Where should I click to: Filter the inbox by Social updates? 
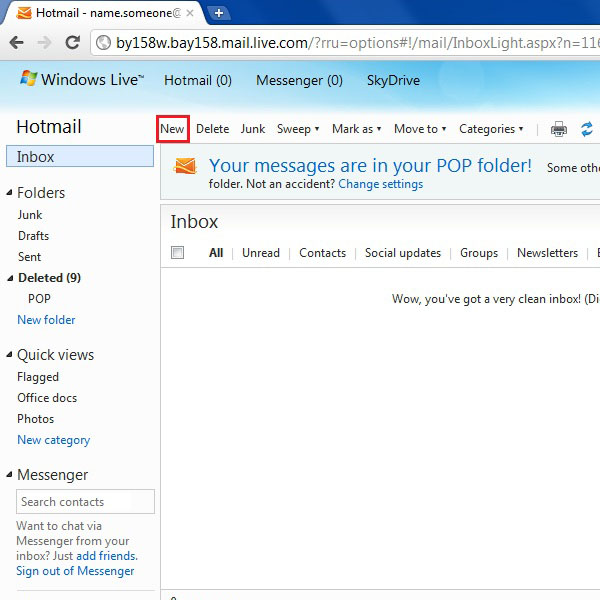pos(403,253)
